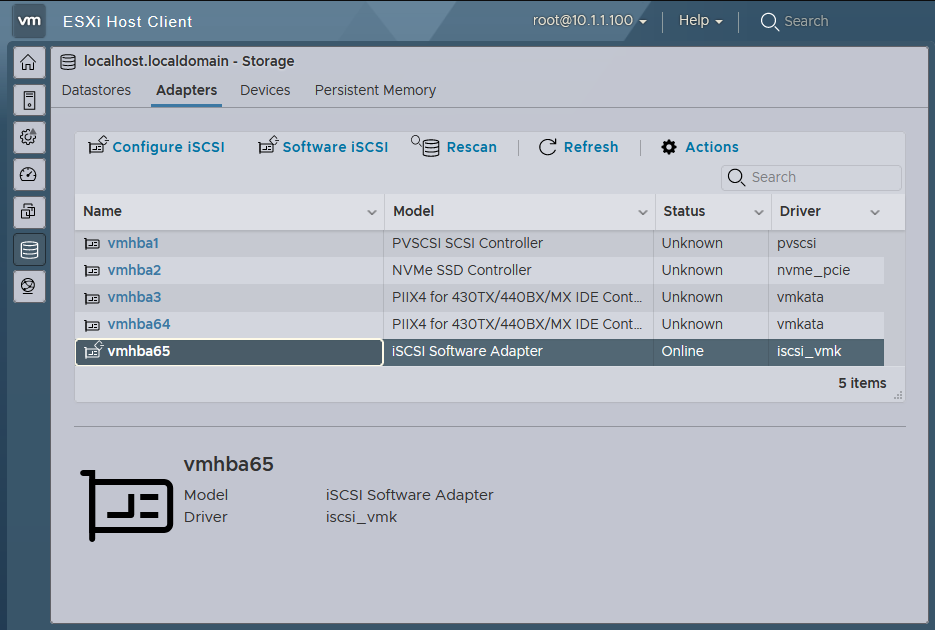
Task: Open the Actions menu label
Action: tap(712, 147)
